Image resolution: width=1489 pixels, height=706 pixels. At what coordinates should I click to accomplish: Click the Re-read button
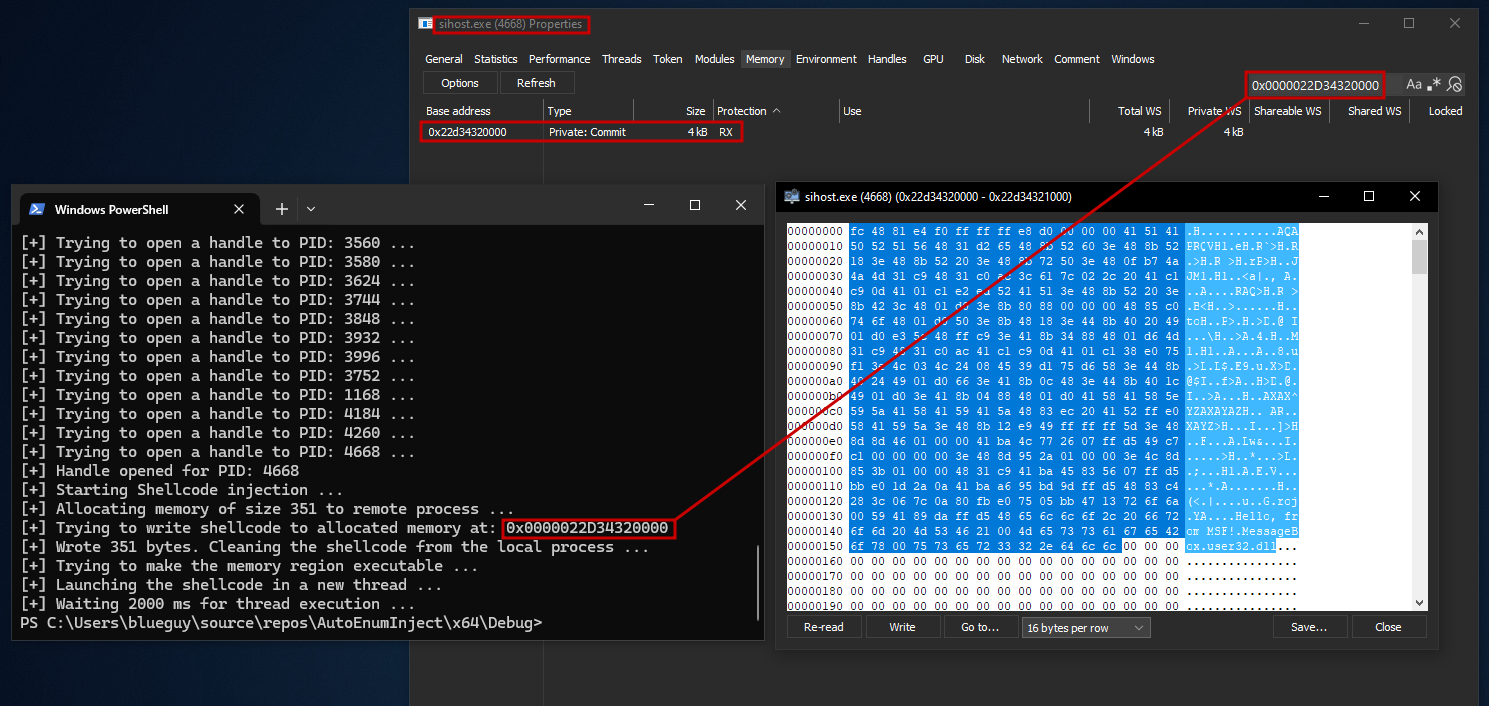[823, 627]
